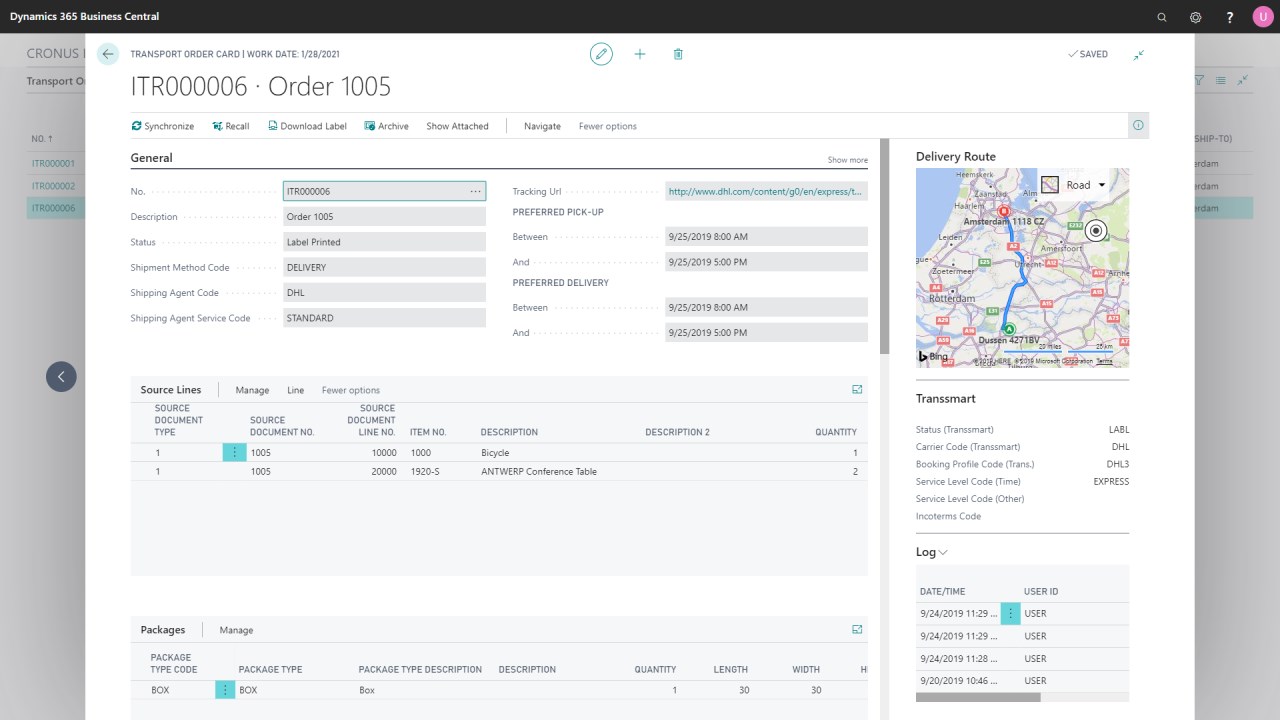This screenshot has height=720, width=1280.
Task: Toggle the FactBox information pane icon
Action: point(1138,126)
